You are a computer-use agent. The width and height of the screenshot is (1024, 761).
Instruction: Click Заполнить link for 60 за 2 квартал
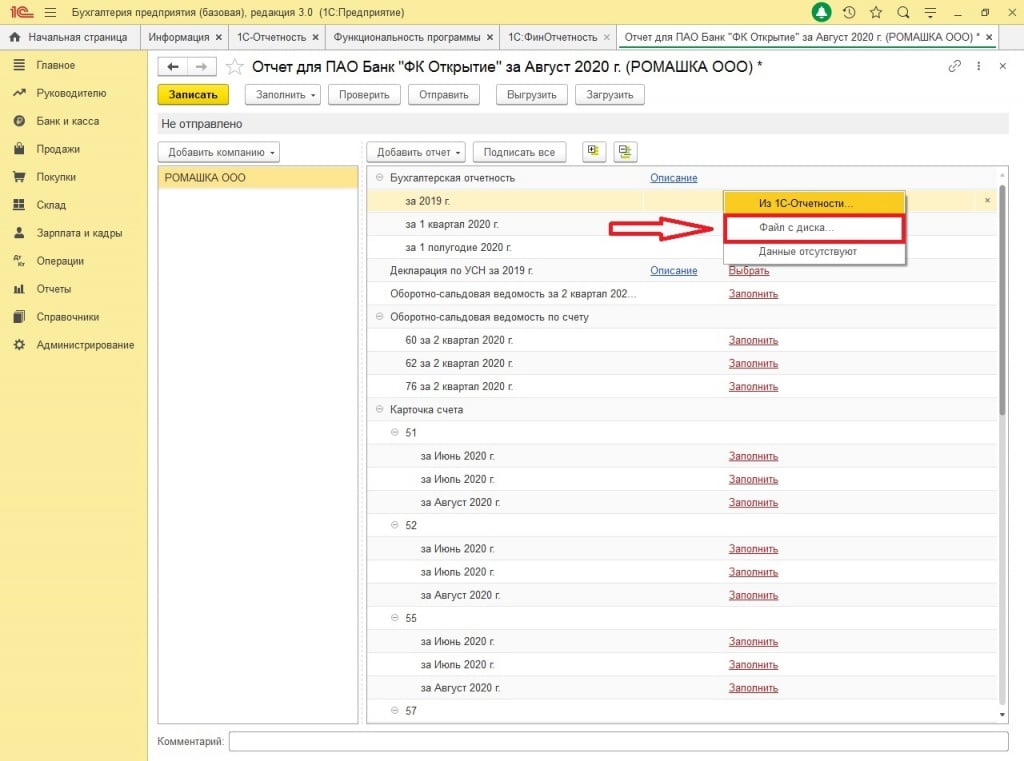[752, 340]
